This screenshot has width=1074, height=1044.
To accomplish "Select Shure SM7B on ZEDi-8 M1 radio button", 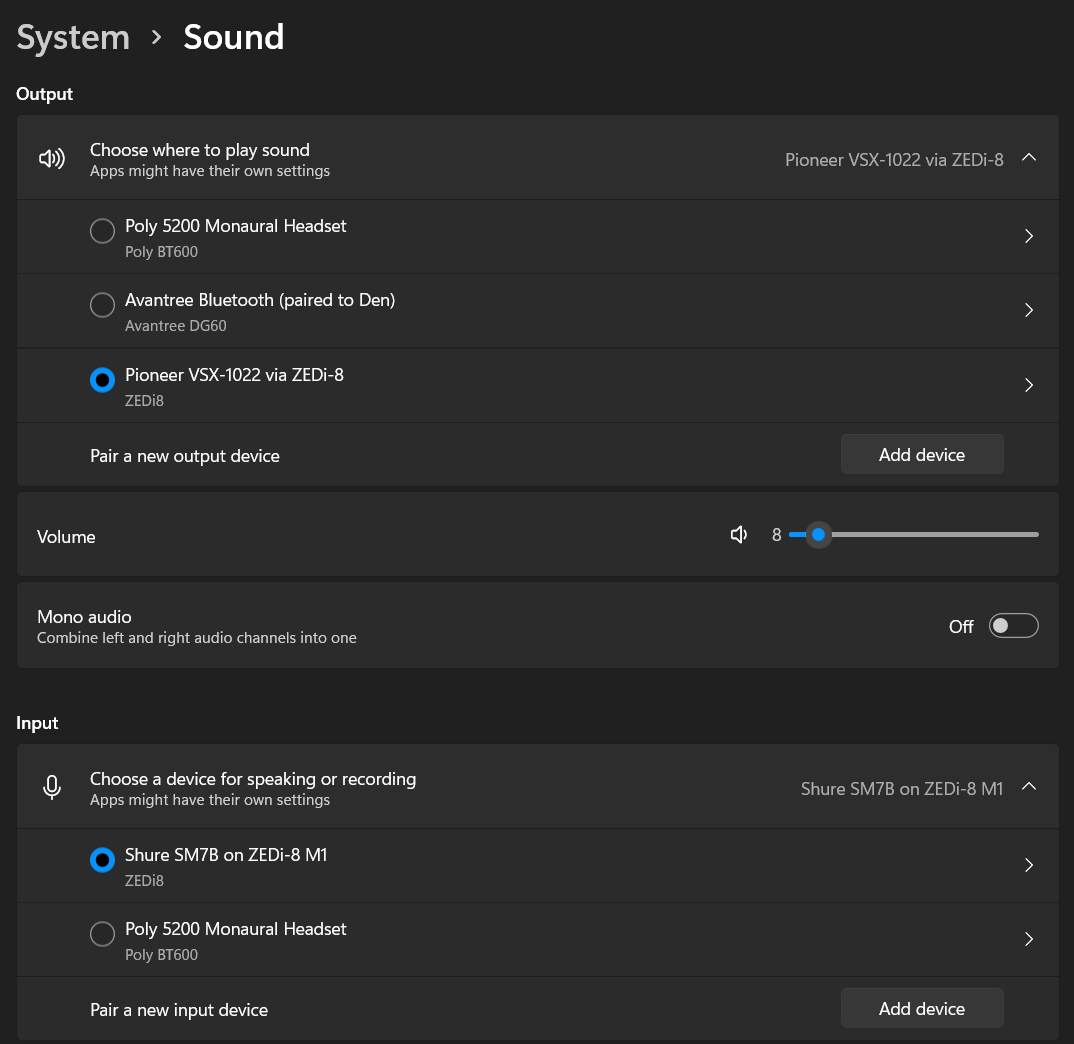I will 102,860.
